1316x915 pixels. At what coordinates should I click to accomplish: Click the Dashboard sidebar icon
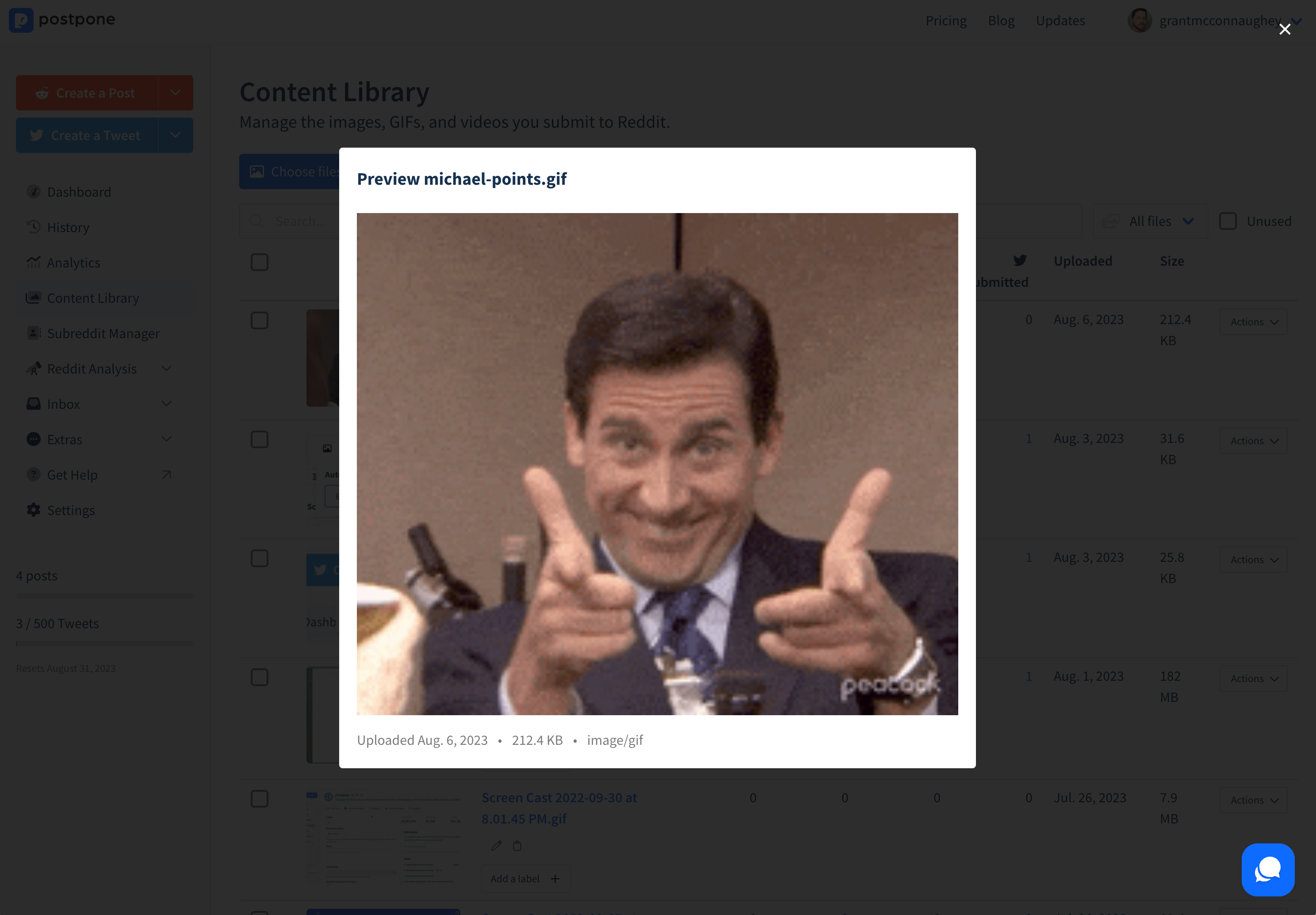(x=34, y=191)
